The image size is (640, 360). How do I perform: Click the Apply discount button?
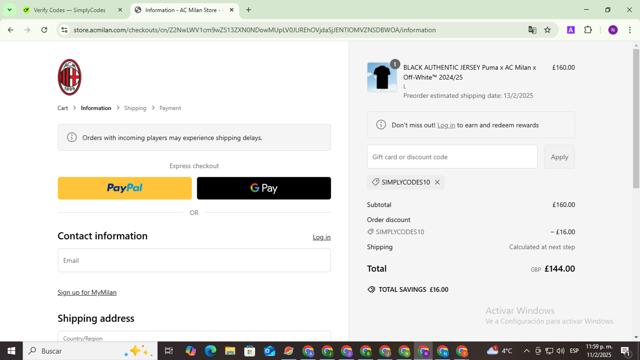coord(559,157)
